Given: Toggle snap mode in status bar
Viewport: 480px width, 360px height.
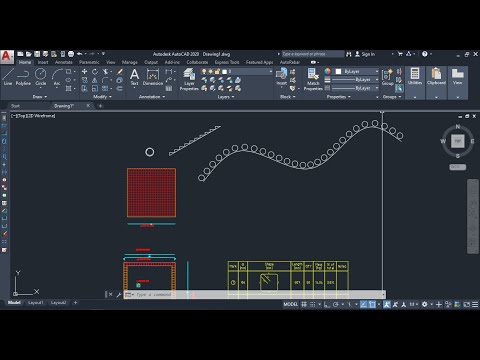Looking at the screenshot, I should (313, 304).
